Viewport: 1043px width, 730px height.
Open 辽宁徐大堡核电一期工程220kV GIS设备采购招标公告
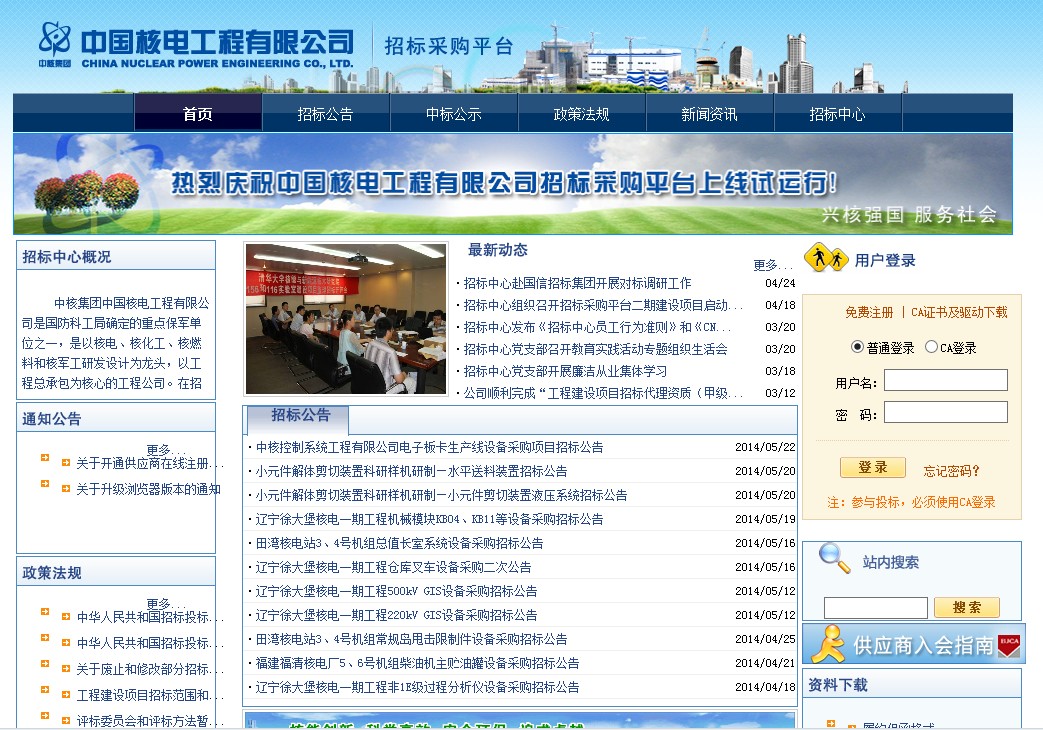(397, 615)
